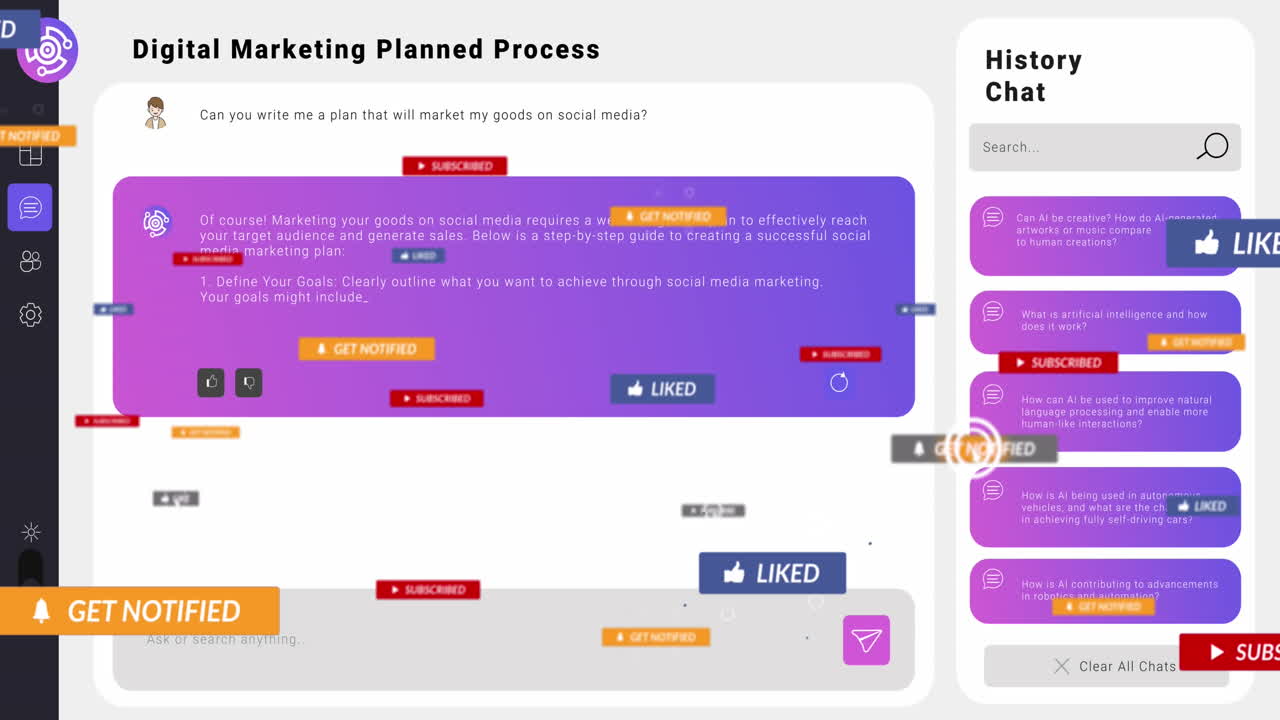Regenerate the AI response
The width and height of the screenshot is (1280, 720).
point(839,382)
